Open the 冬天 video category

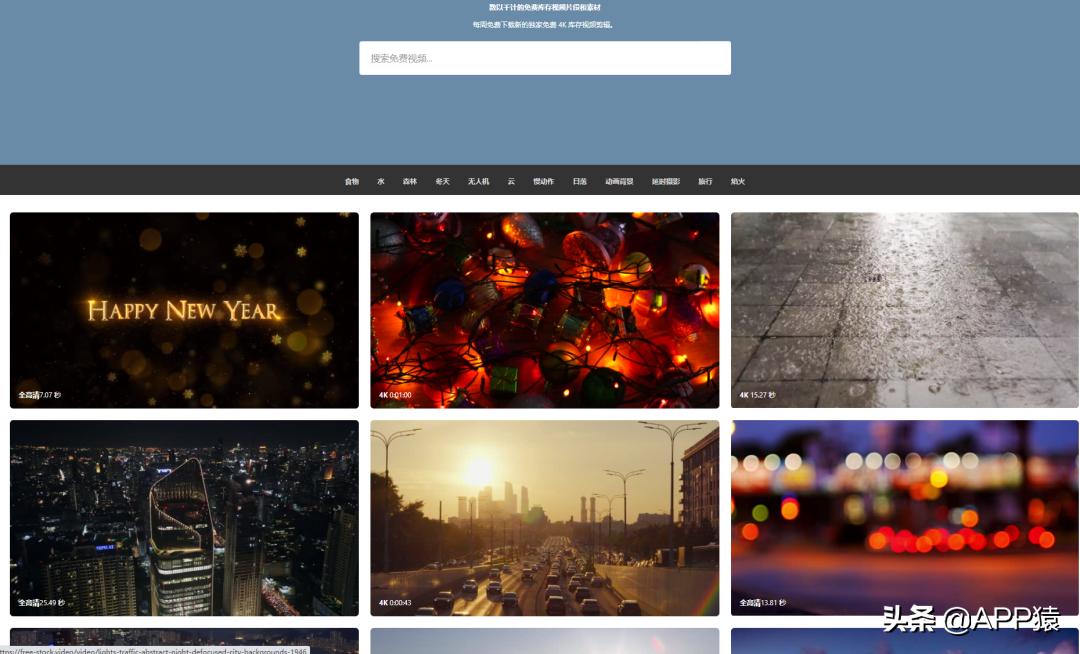(442, 182)
